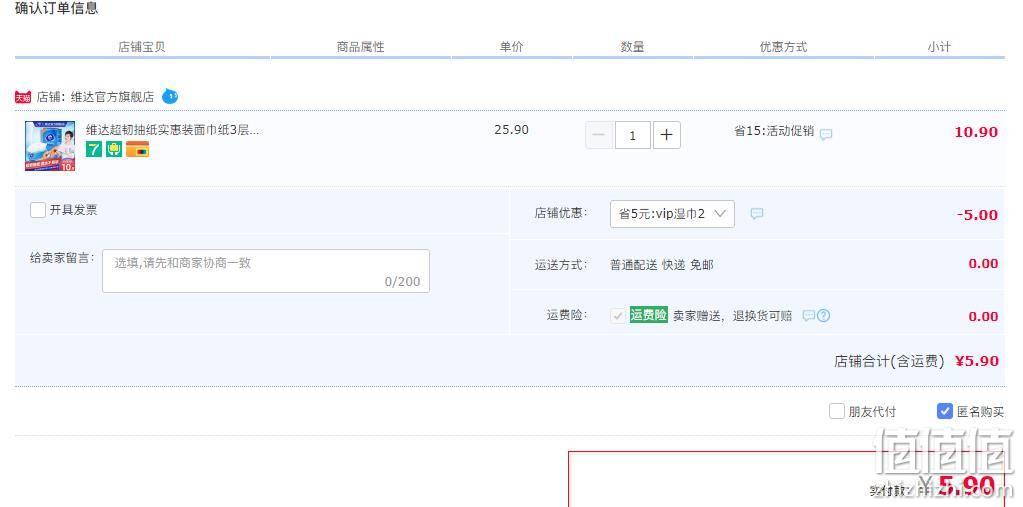The height and width of the screenshot is (507, 1023).
Task: Click the 店铺合计 total ¥5.90
Action: pos(977,361)
